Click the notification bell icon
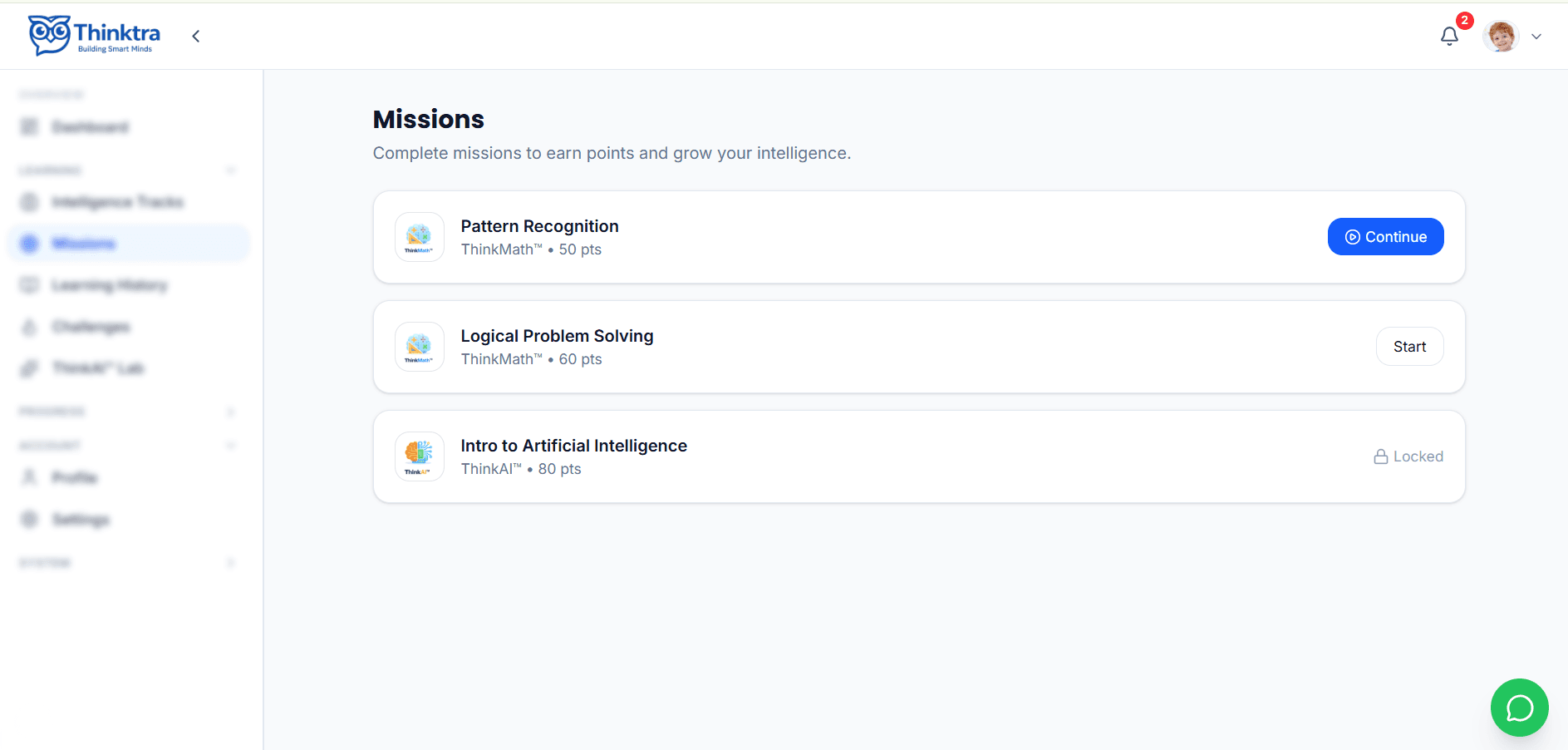This screenshot has width=1568, height=750. (x=1449, y=36)
